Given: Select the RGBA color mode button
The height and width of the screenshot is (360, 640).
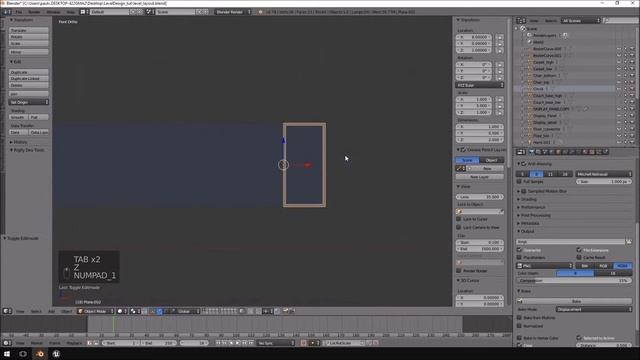Looking at the screenshot, I should (x=622, y=266).
